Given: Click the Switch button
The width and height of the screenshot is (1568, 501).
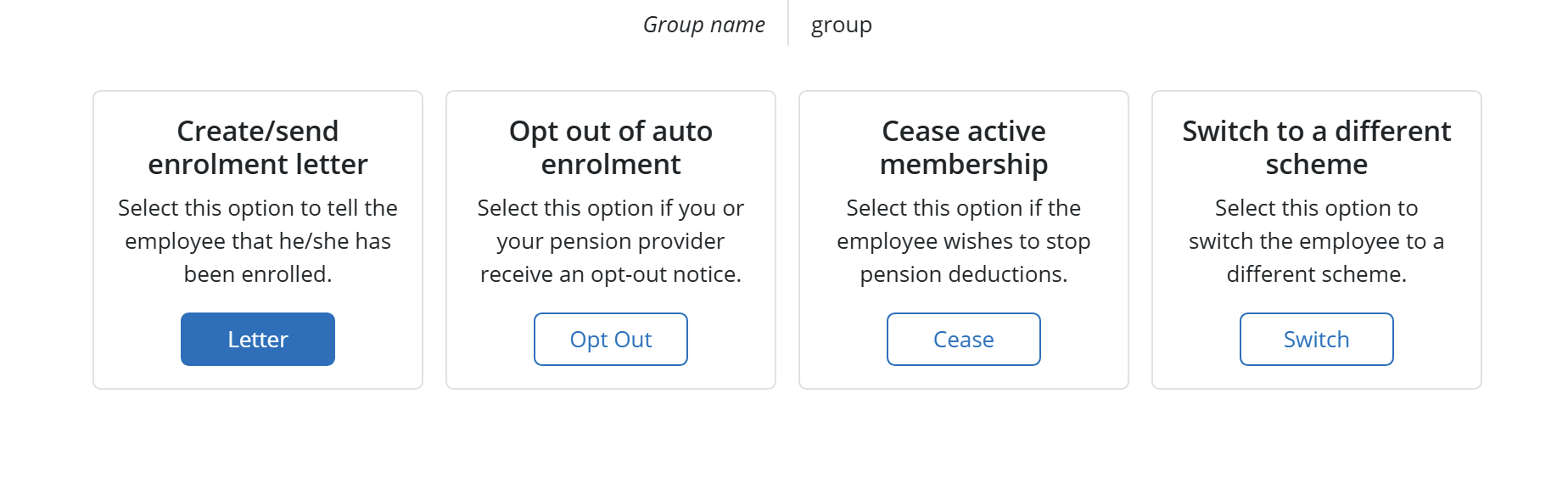Looking at the screenshot, I should (1317, 340).
